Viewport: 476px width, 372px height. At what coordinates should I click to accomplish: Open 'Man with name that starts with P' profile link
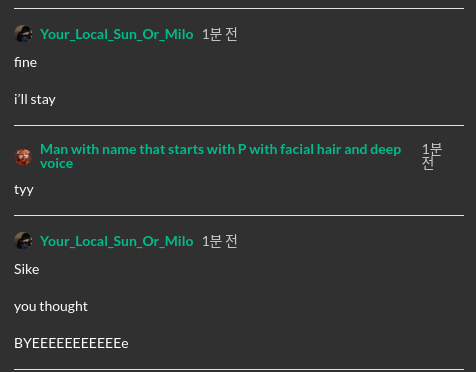[220, 156]
